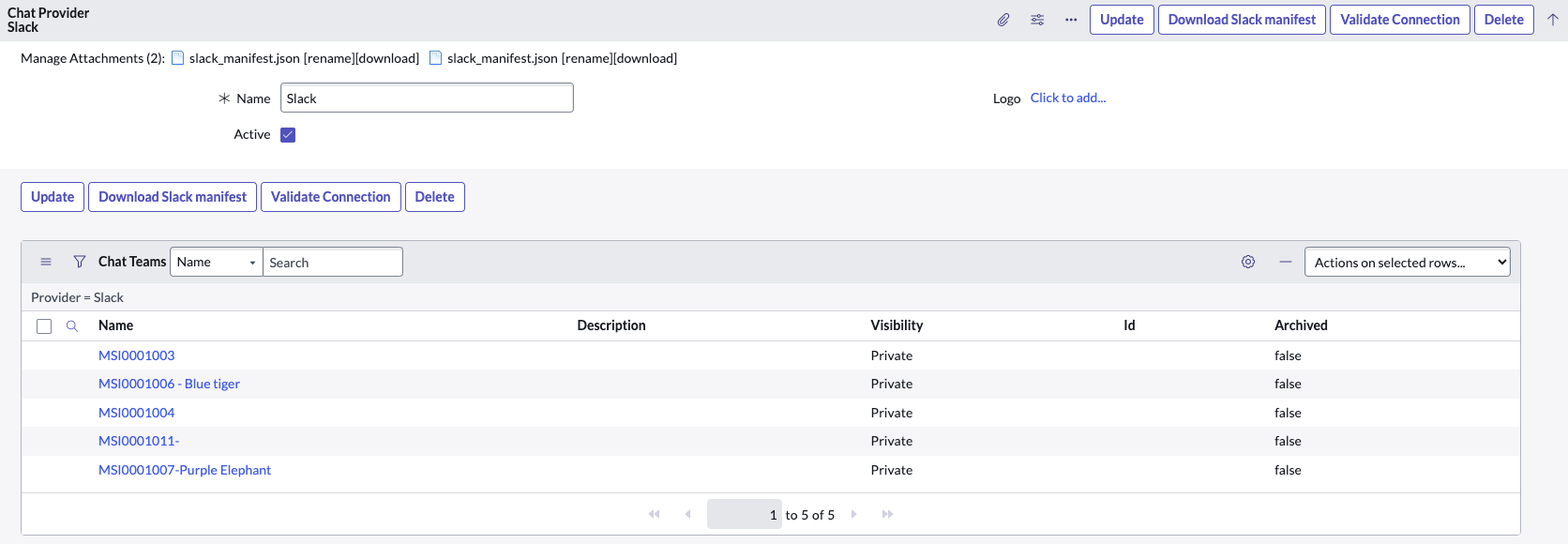This screenshot has height=544, width=1568.
Task: Toggle the Active checkbox
Action: 288,135
